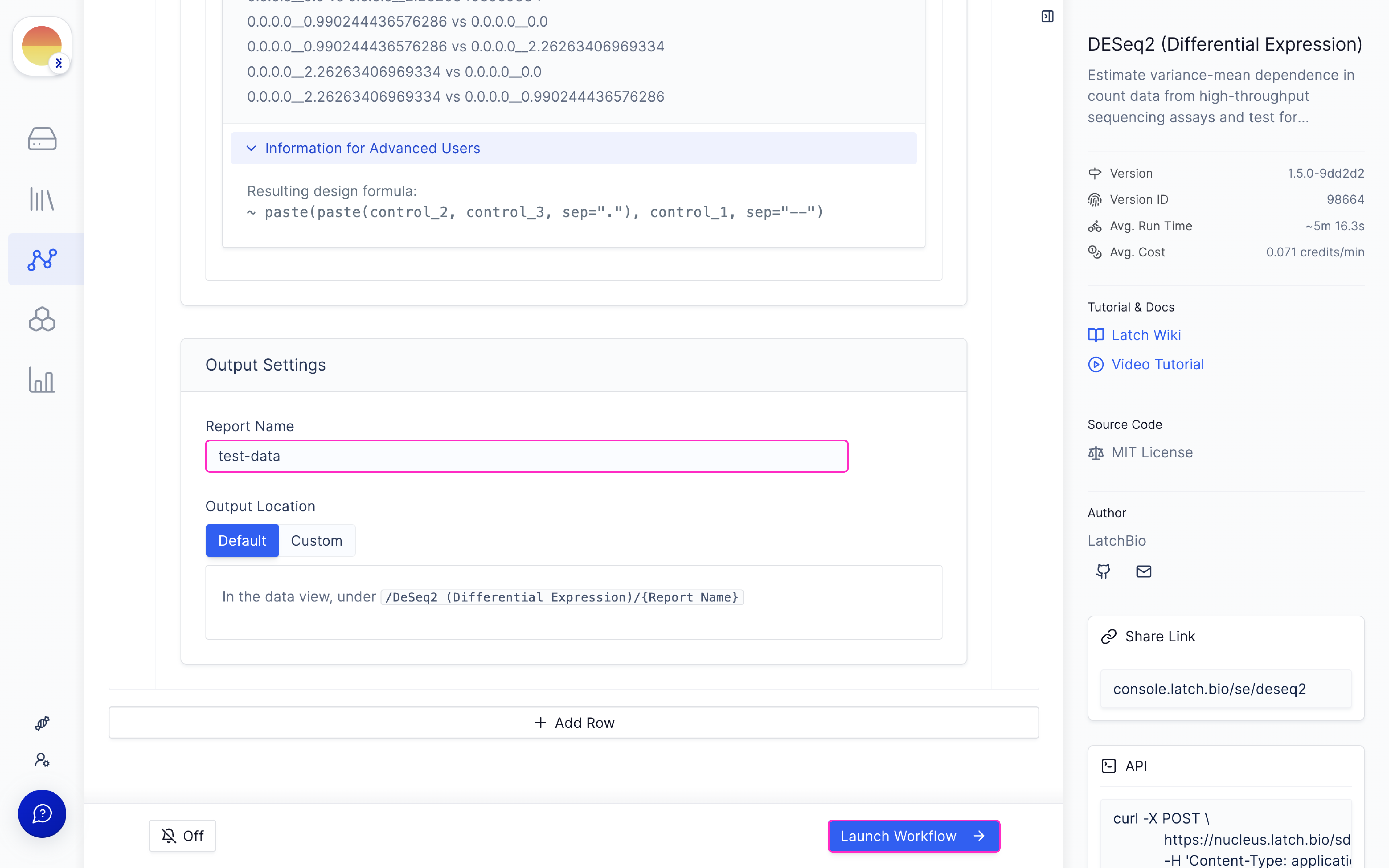Click the Share Link chain icon
Screen dimensions: 1389x868
1109,637
